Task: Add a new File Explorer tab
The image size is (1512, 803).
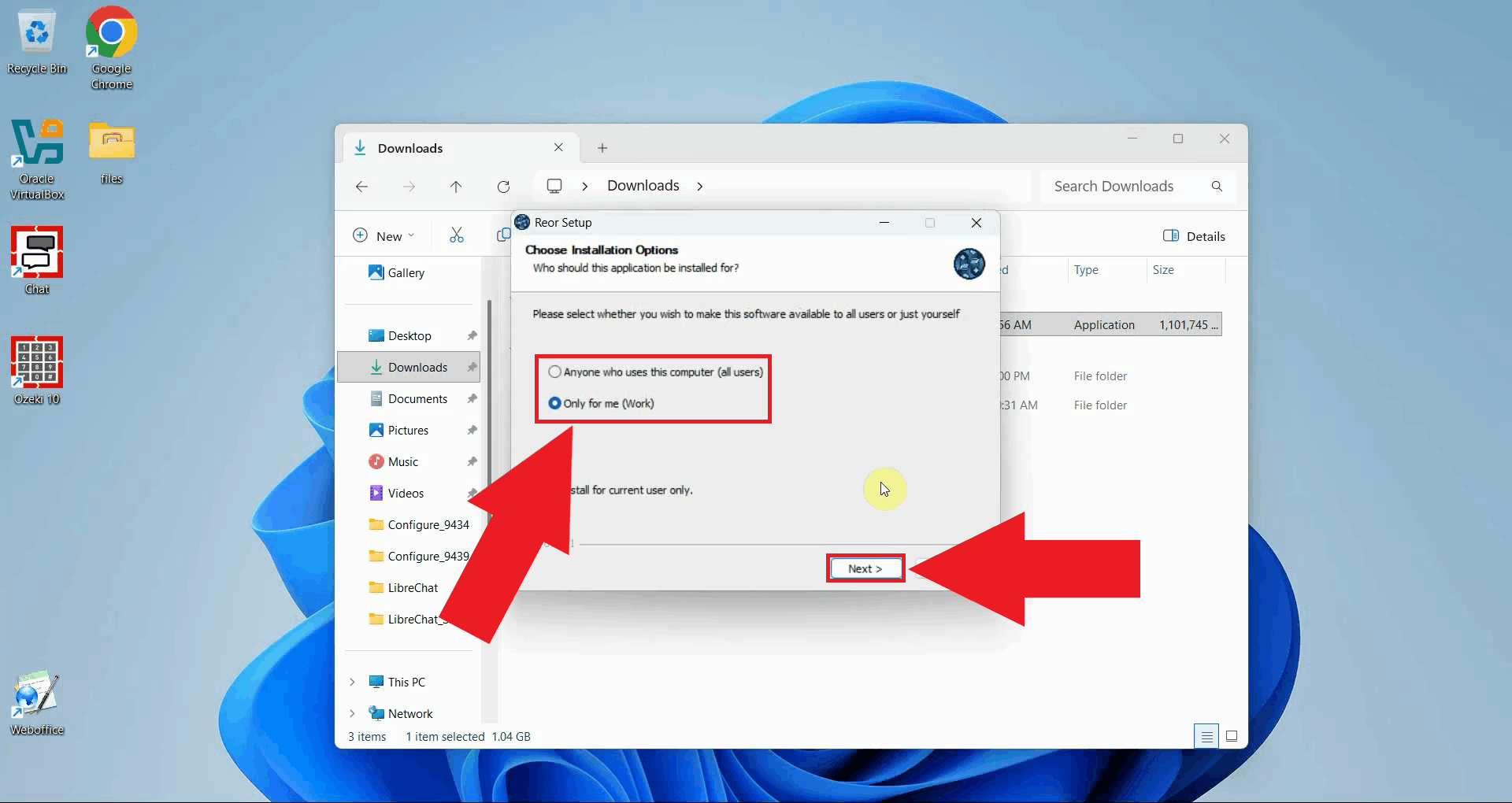Action: (x=602, y=148)
